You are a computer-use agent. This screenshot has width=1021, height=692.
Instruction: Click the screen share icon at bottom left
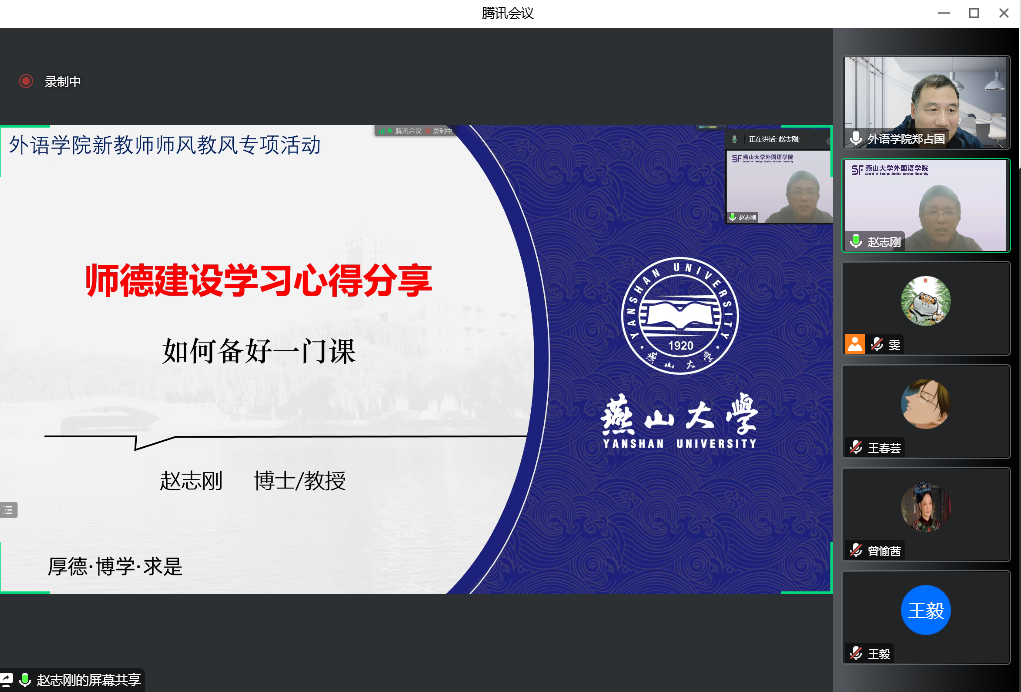[x=6, y=680]
